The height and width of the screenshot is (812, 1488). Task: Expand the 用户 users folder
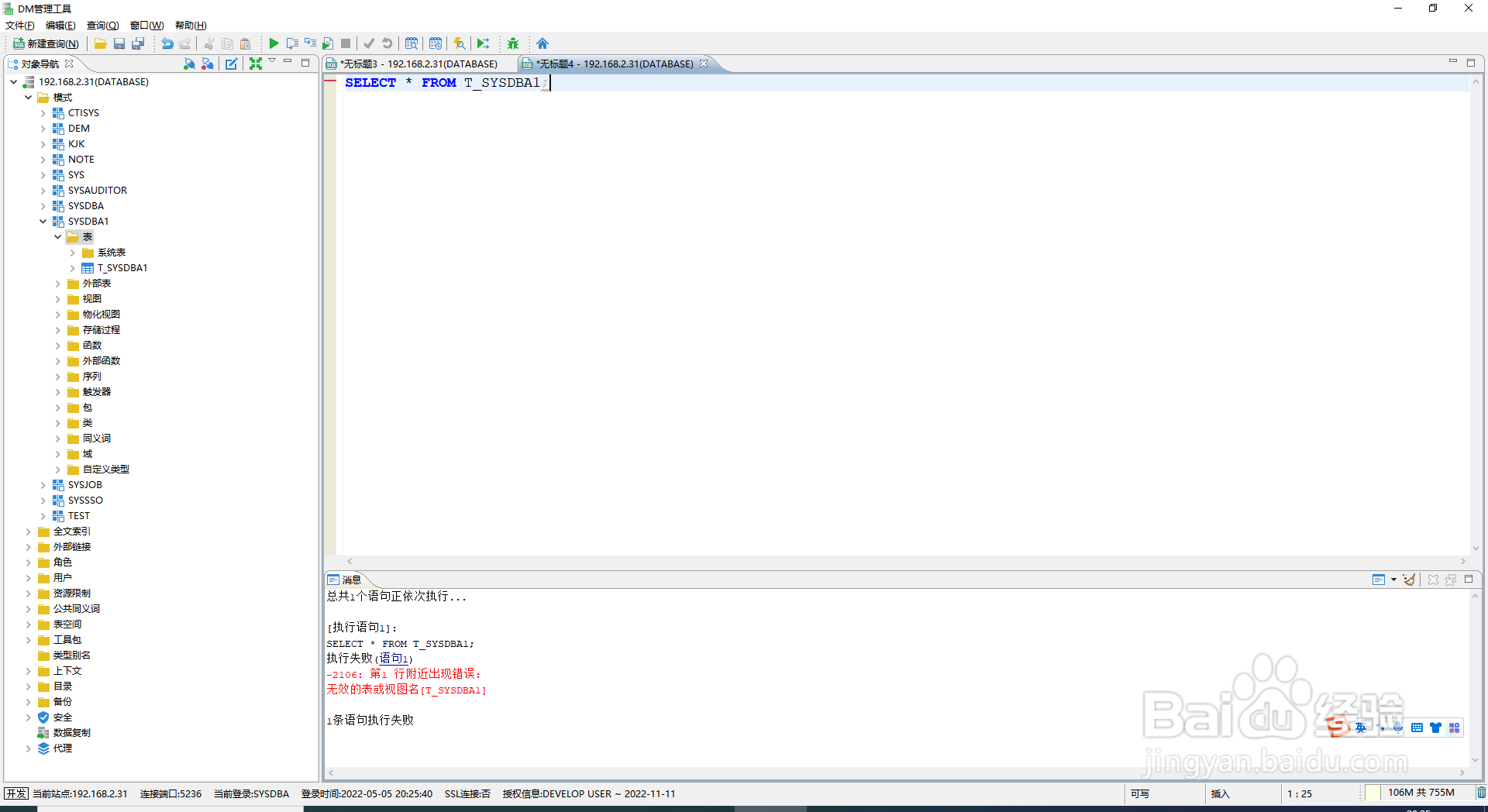(29, 578)
